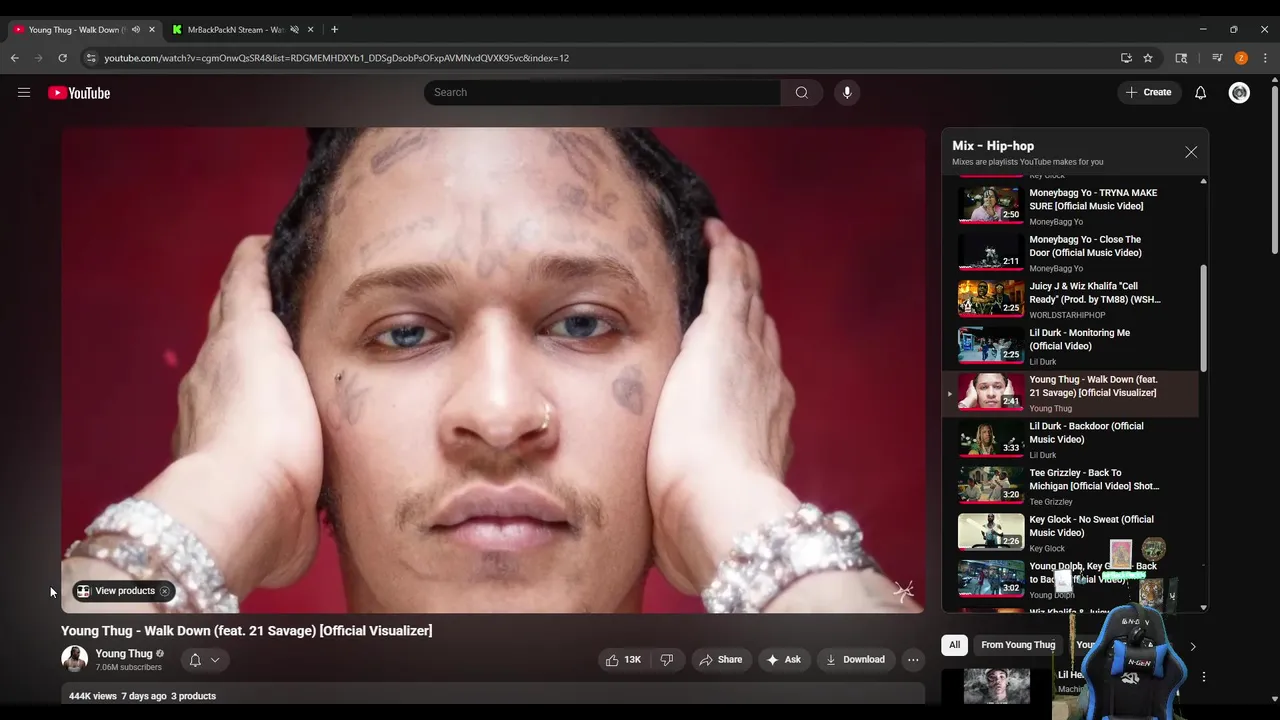1280x720 pixels.
Task: Start voice search with microphone icon
Action: pos(847,92)
